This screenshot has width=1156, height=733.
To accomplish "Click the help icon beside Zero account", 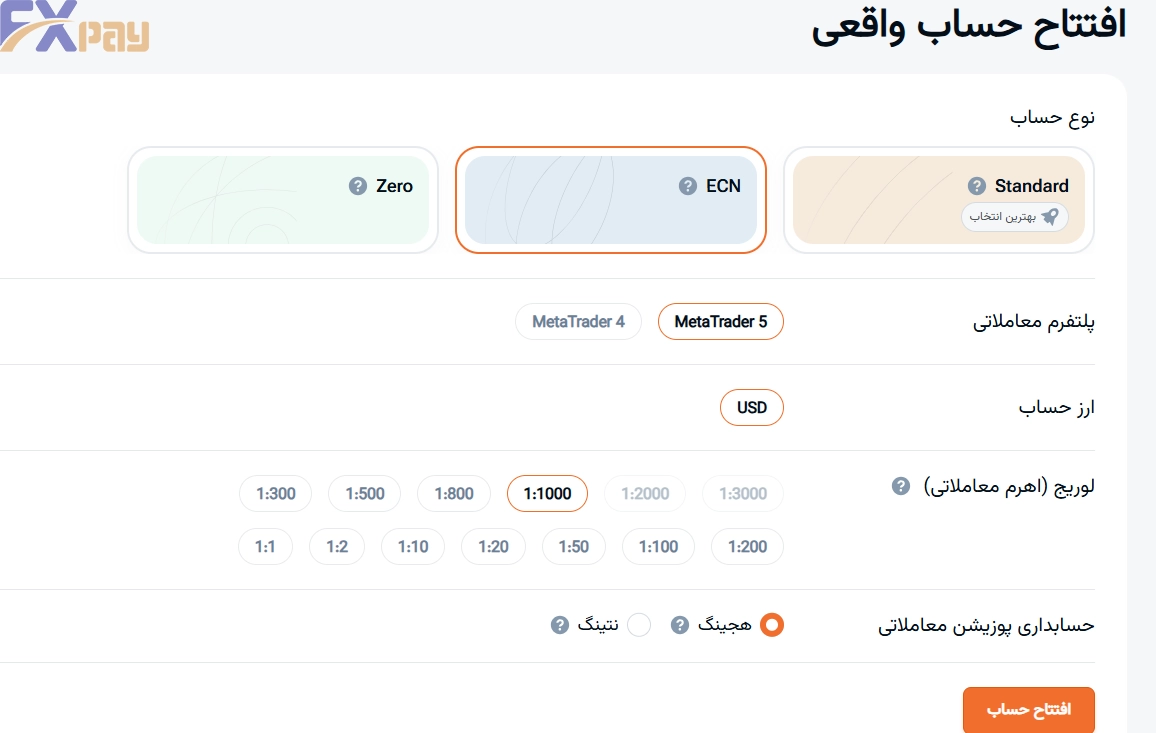I will 358,186.
